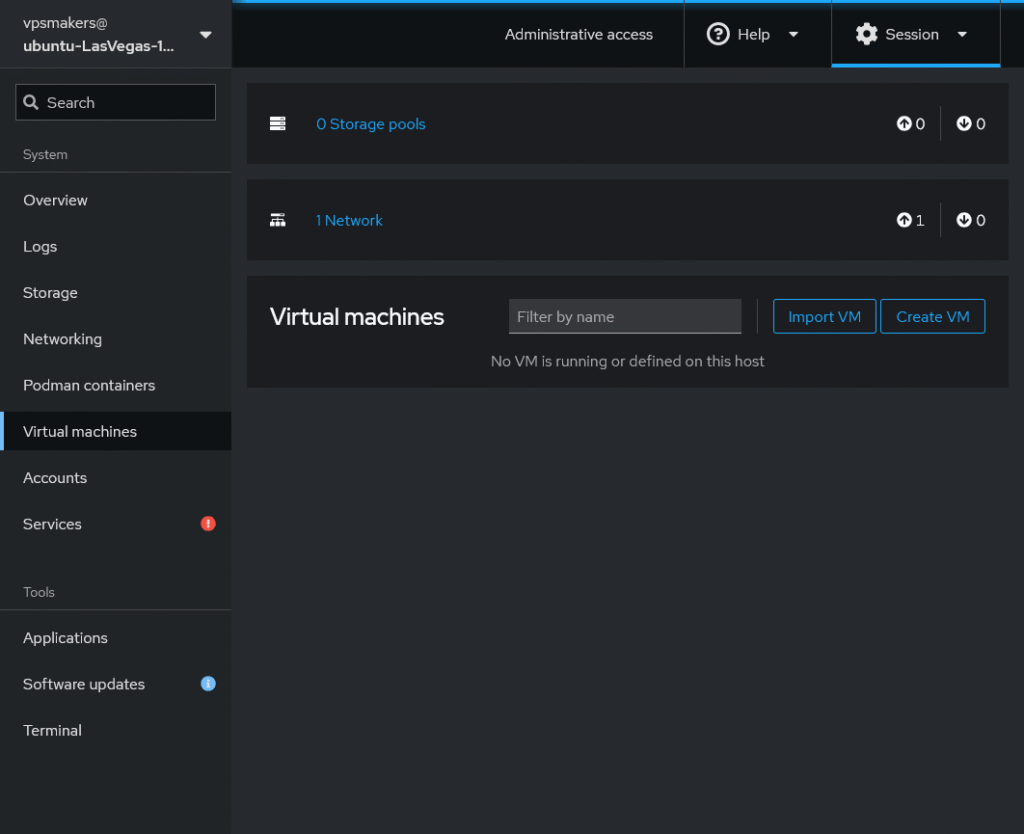Click the Create VM button
The height and width of the screenshot is (834, 1024).
933,317
